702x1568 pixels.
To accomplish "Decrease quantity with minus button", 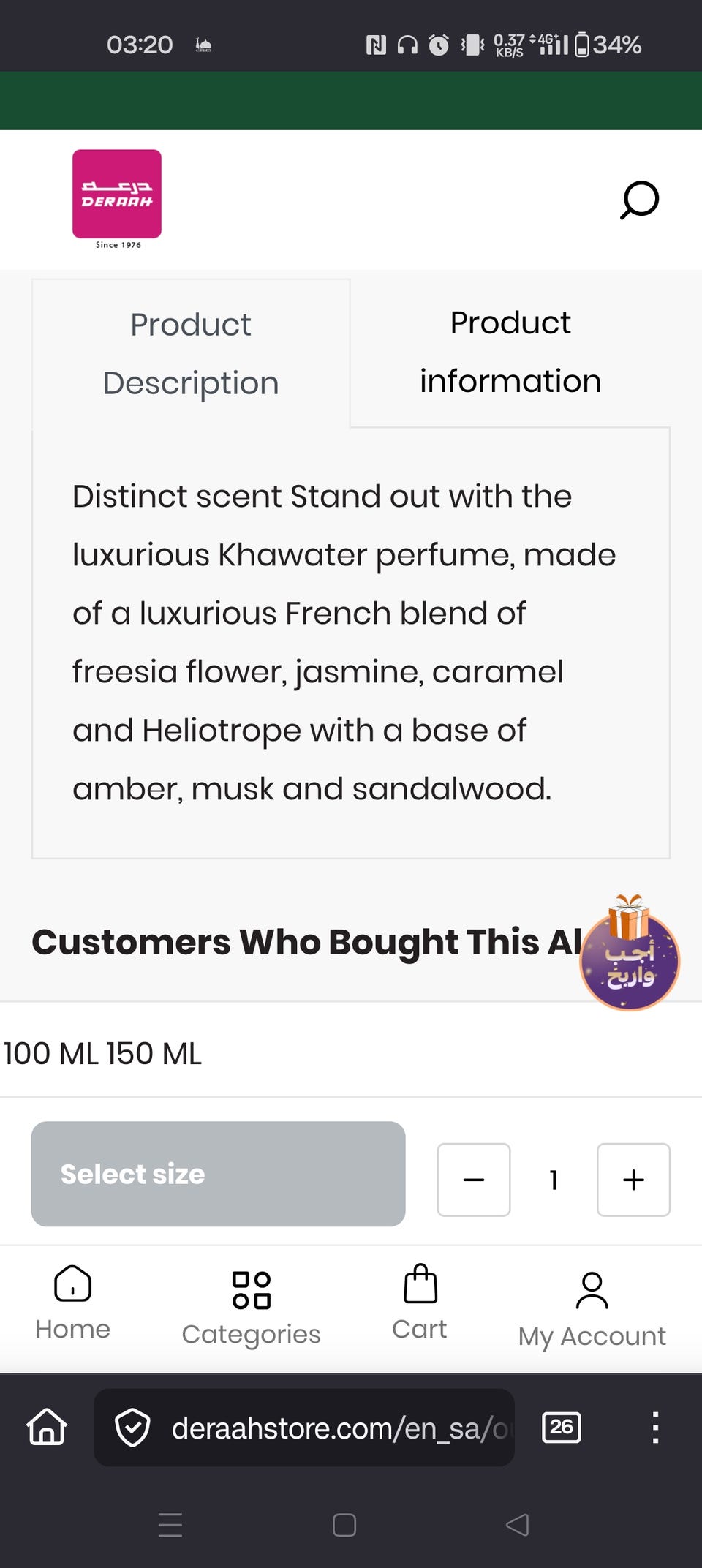I will (474, 1180).
